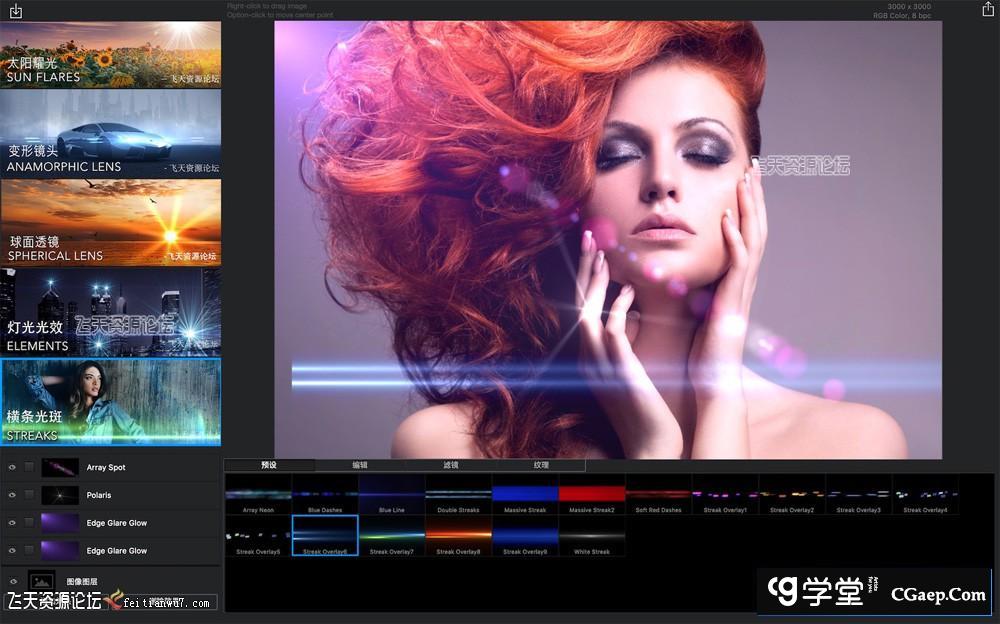This screenshot has height=624, width=1000.
Task: Hide the Array Spot layer via eye icon
Action: tap(13, 467)
